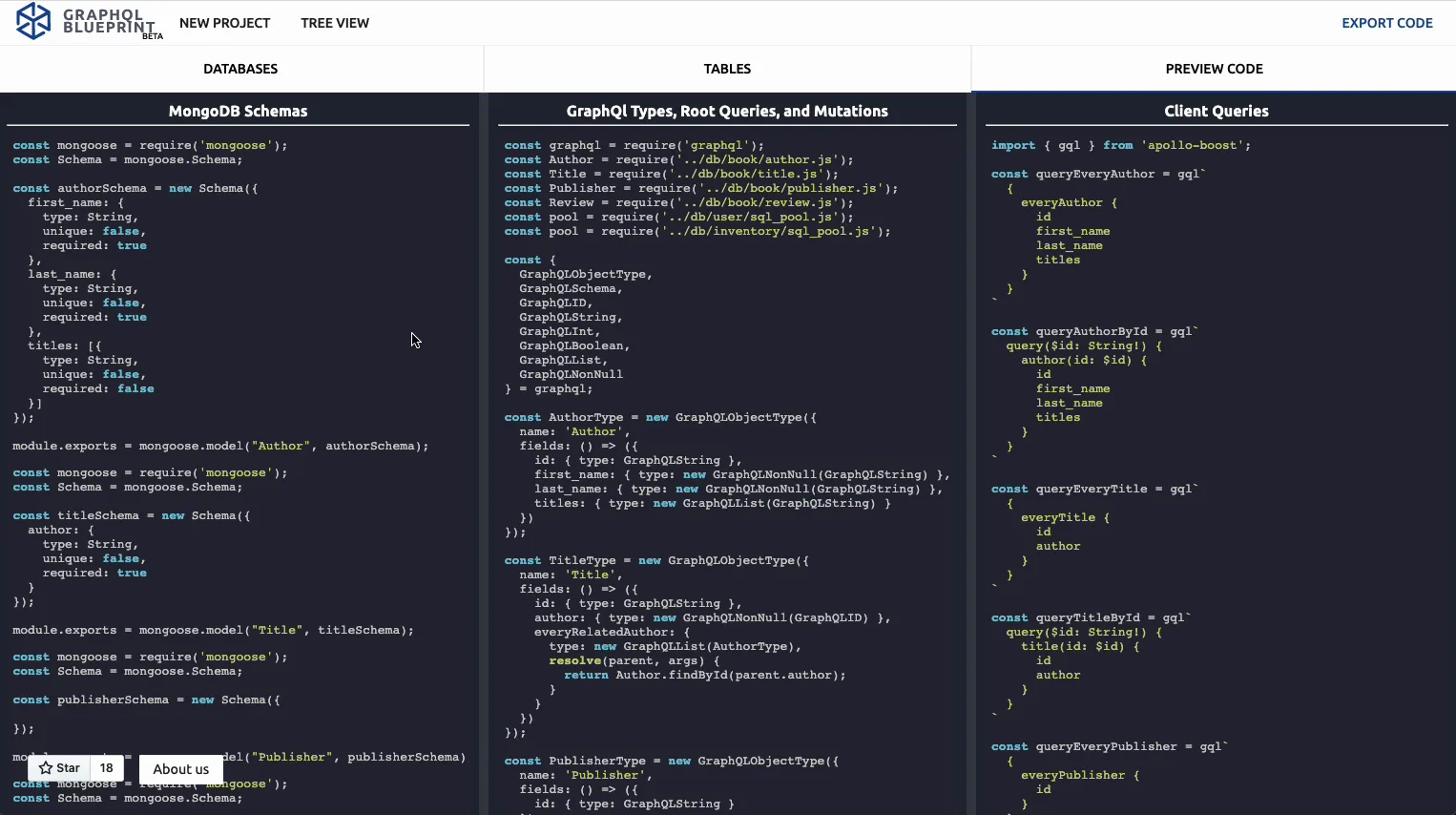
Task: Click the GraphQL Blueprint cube logo
Action: pos(33,21)
